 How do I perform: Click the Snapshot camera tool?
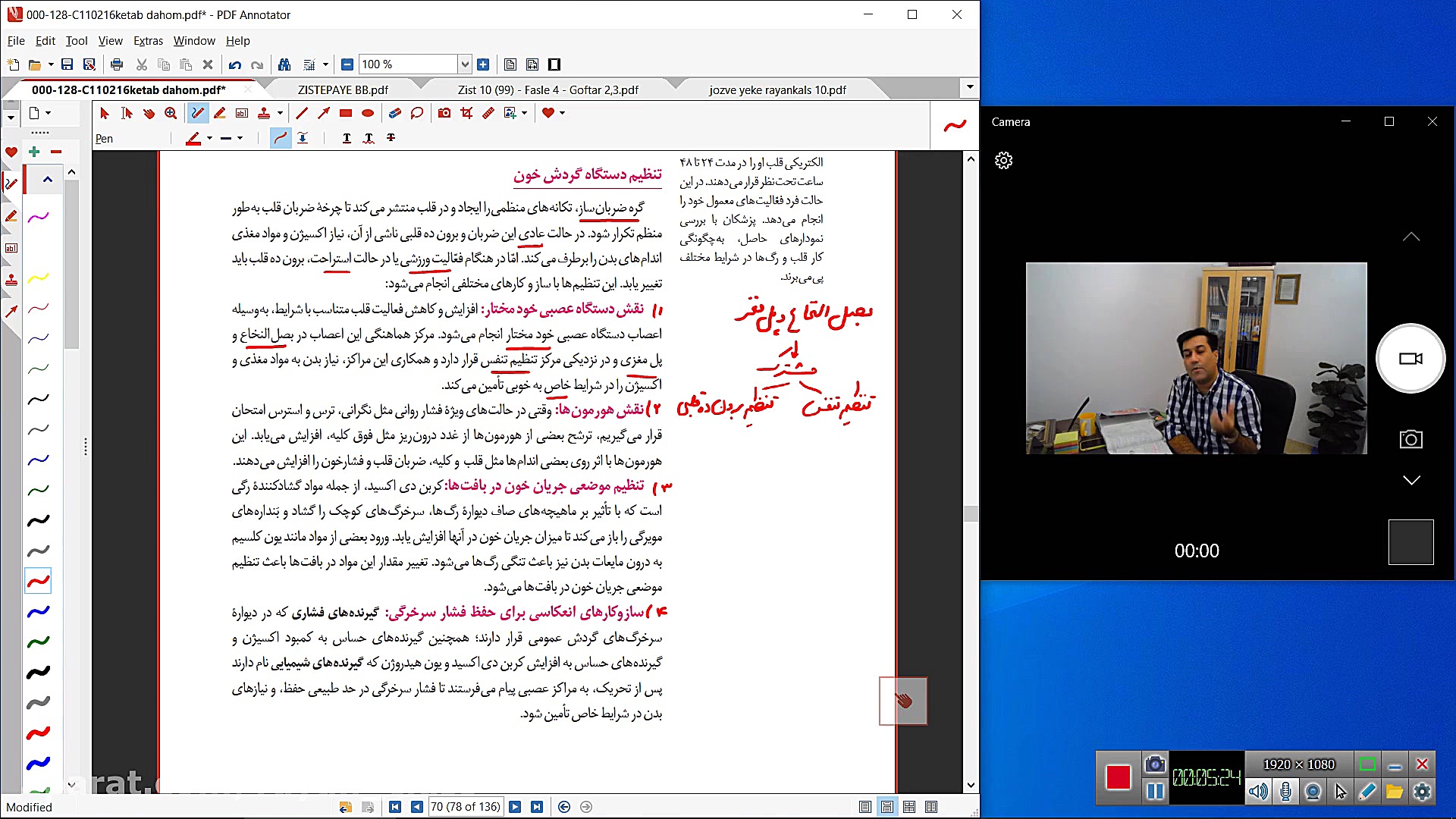coord(444,113)
